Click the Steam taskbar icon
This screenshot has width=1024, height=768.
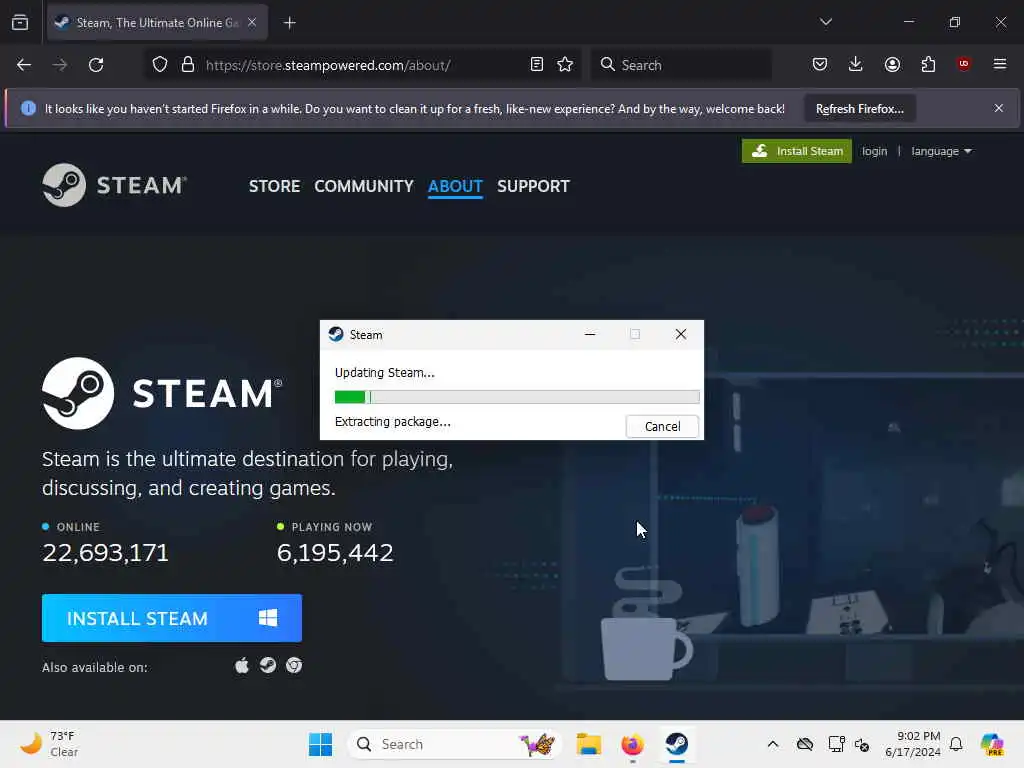pyautogui.click(x=677, y=744)
